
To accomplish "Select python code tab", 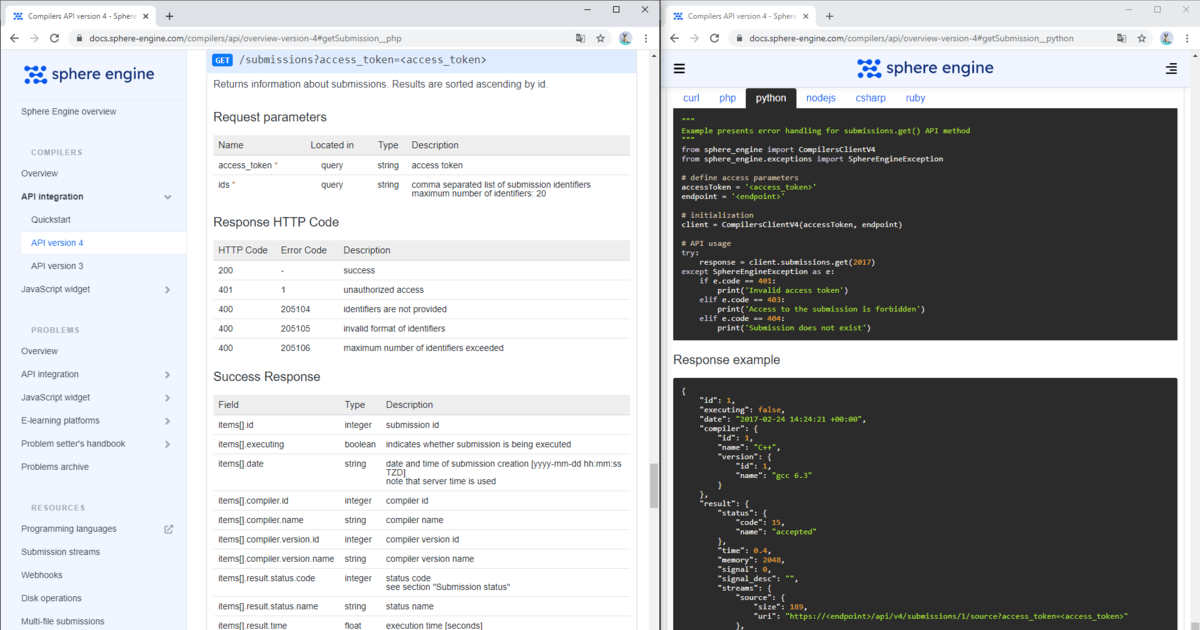I will tap(771, 98).
